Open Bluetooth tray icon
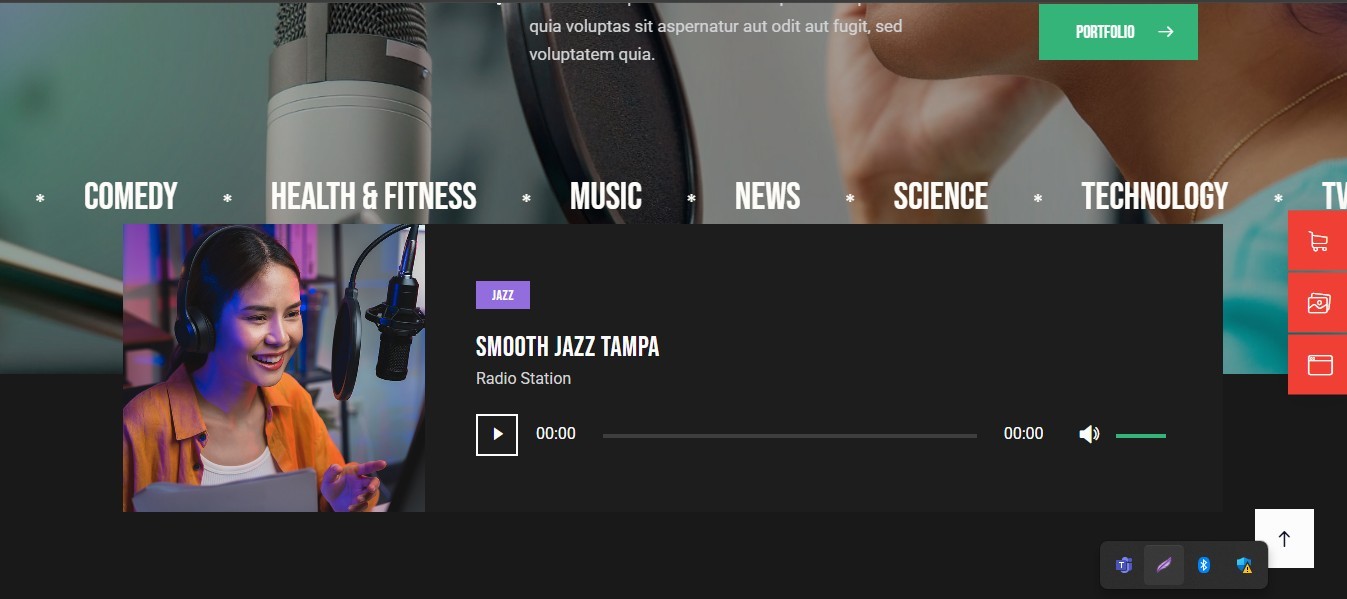Viewport: 1347px width, 599px height. pos(1204,565)
